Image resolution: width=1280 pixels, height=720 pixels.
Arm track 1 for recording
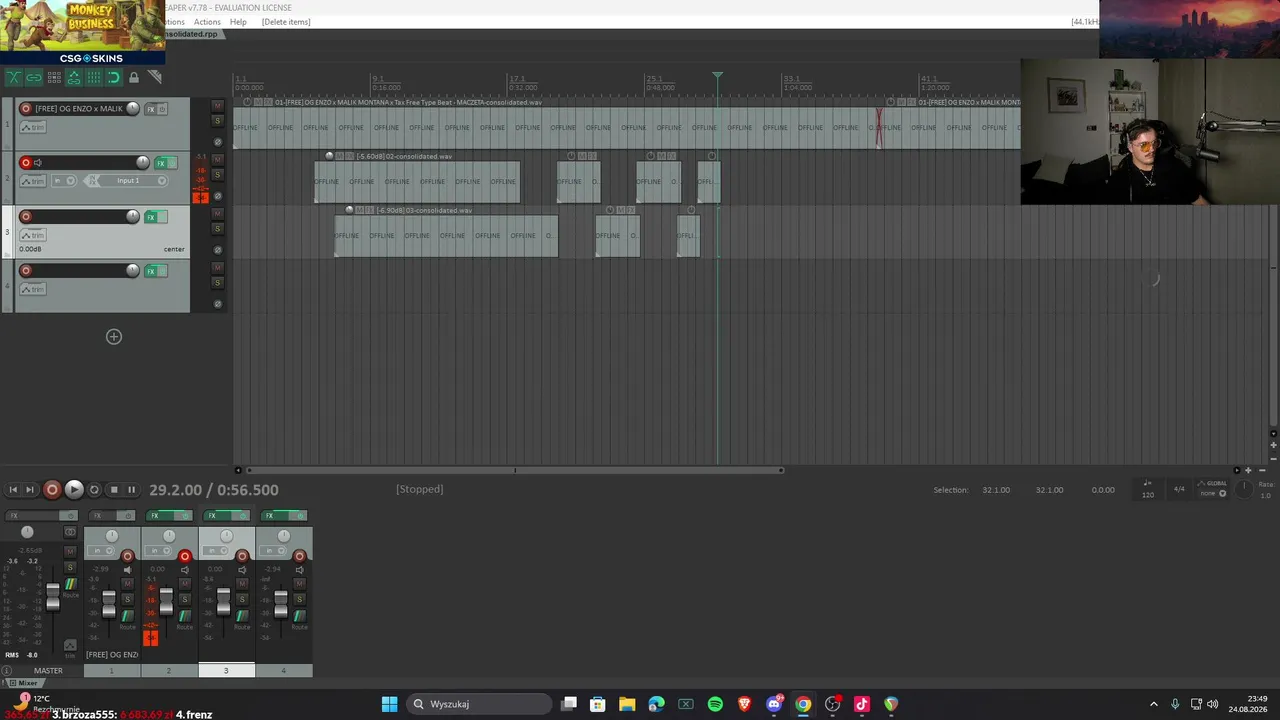26,109
